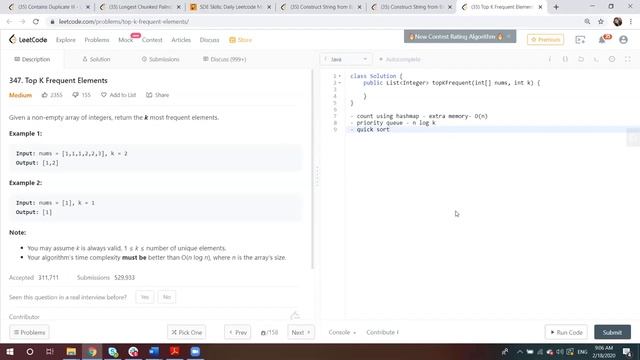Collapse code fold arrow on line 2

click(x=340, y=82)
